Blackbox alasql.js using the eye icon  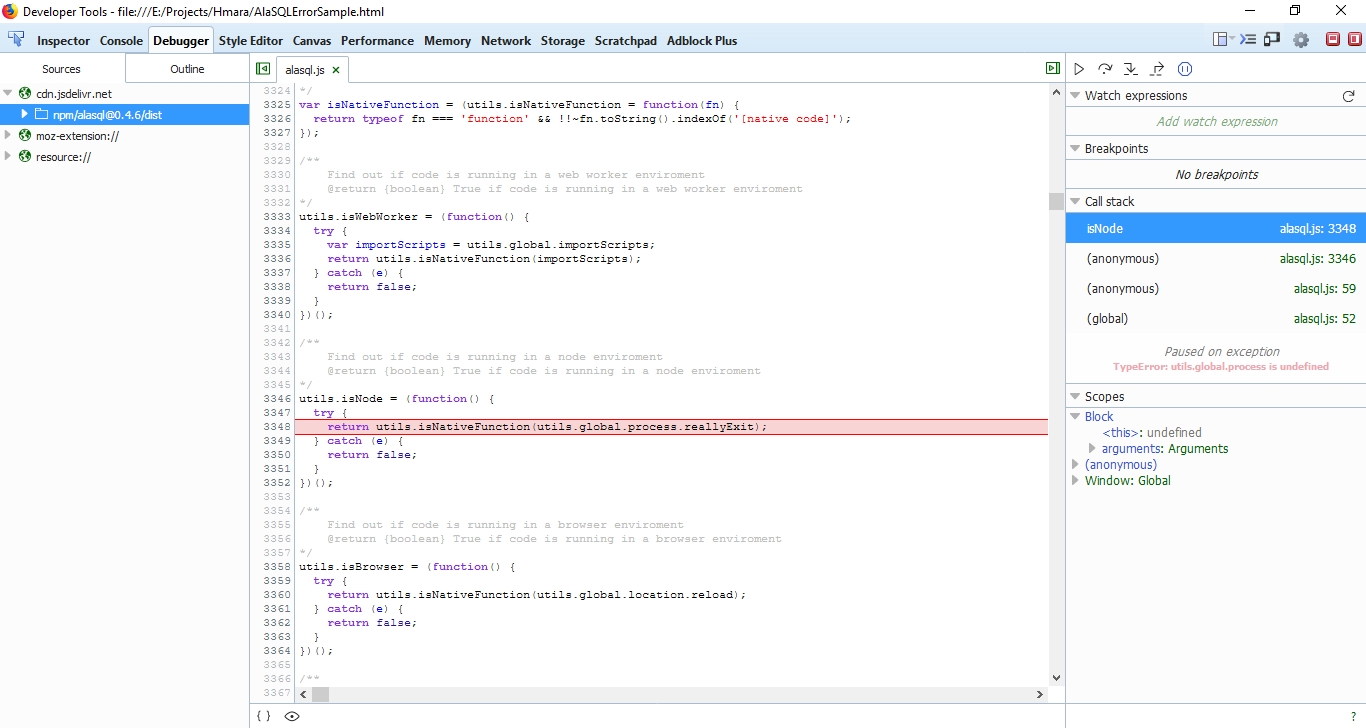click(x=291, y=716)
